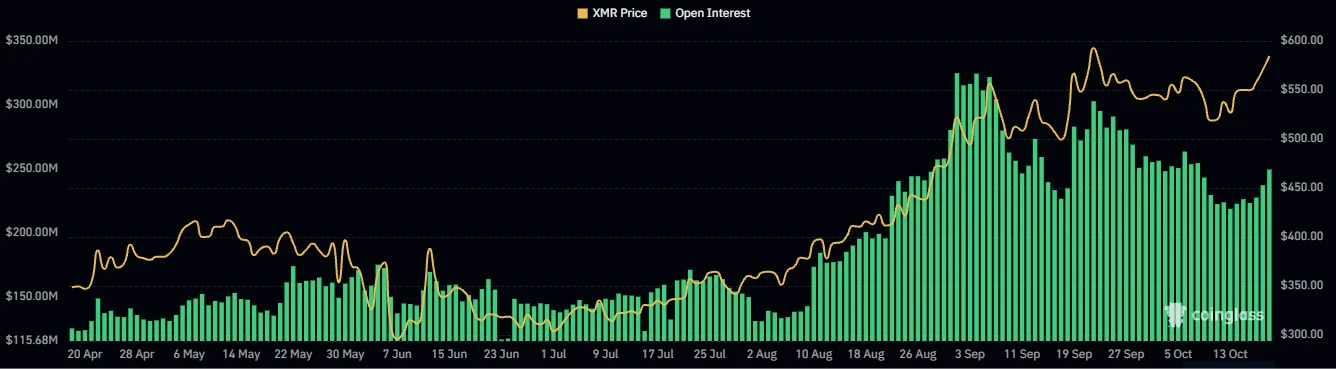
Task: Click the green Open Interest legend swatch
Action: [x=665, y=13]
